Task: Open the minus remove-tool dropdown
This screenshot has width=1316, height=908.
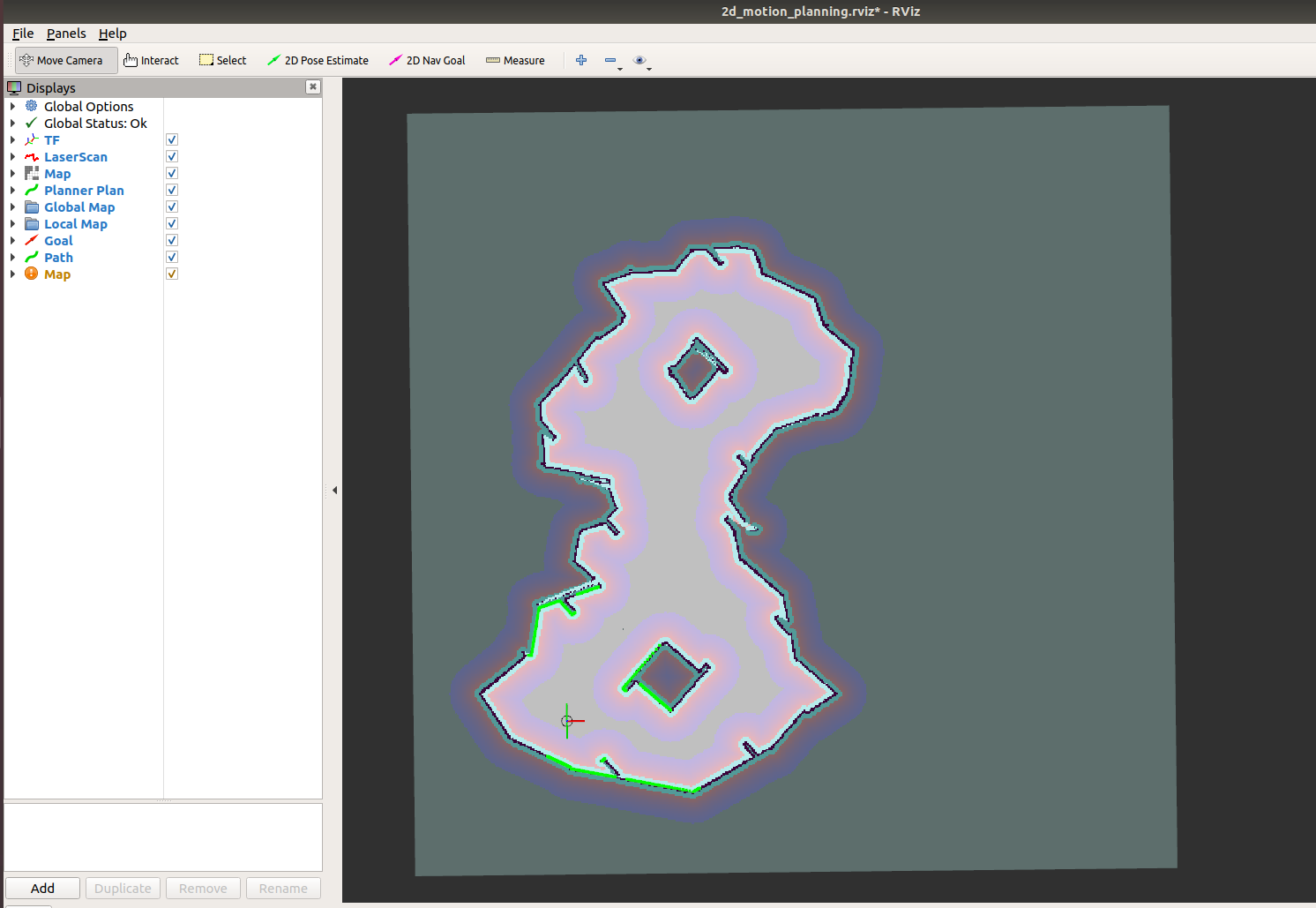Action: pyautogui.click(x=612, y=61)
